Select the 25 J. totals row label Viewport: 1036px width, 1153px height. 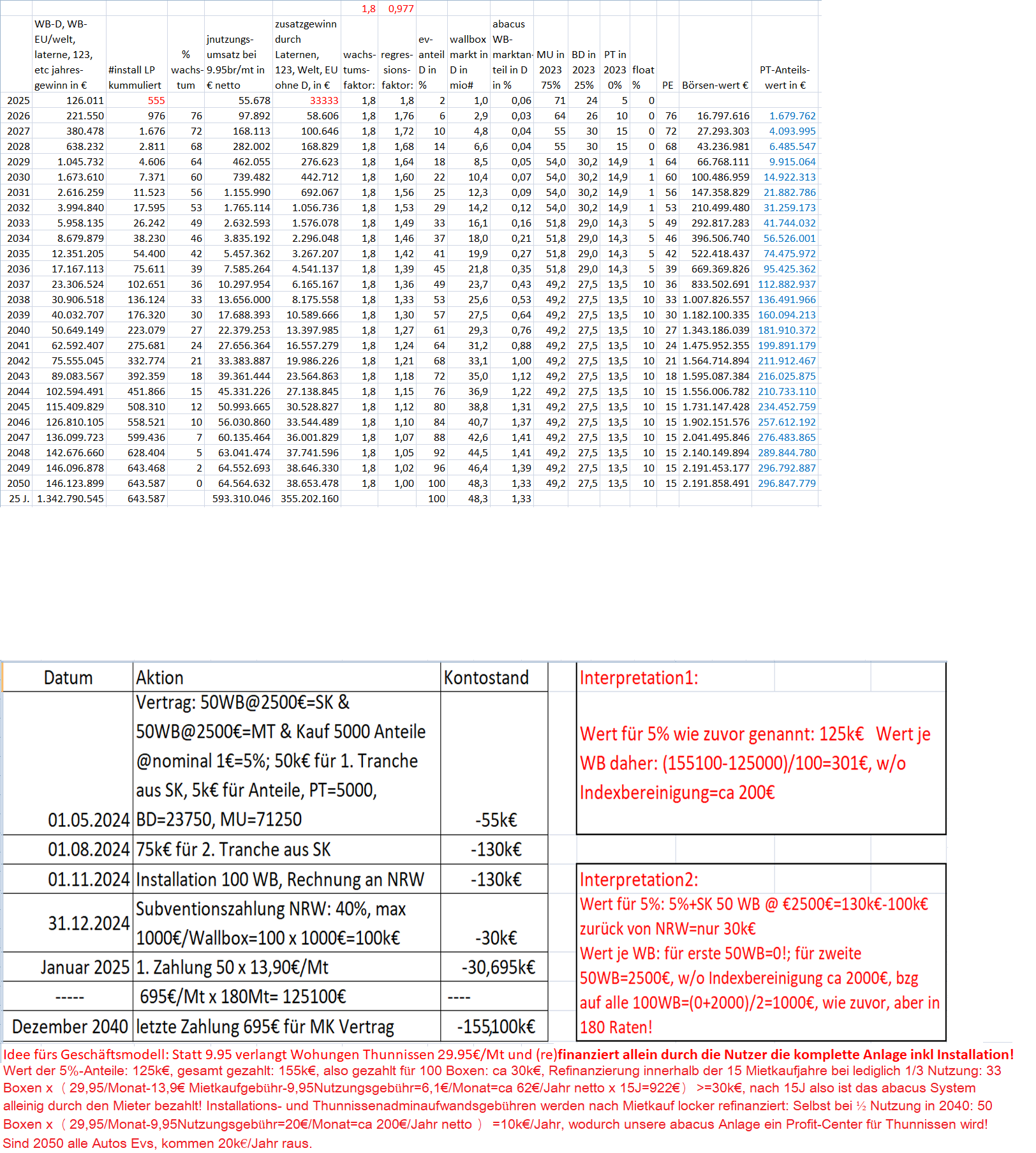pyautogui.click(x=19, y=499)
